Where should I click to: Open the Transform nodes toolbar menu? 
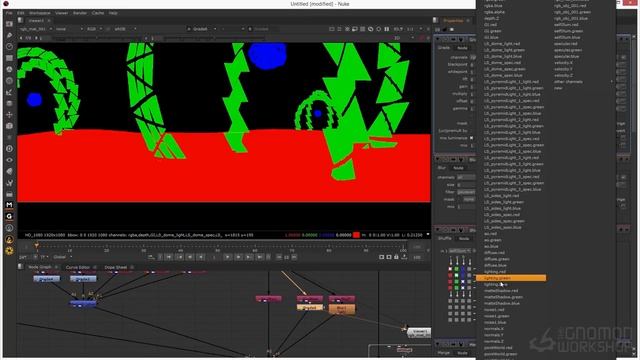click(9, 115)
